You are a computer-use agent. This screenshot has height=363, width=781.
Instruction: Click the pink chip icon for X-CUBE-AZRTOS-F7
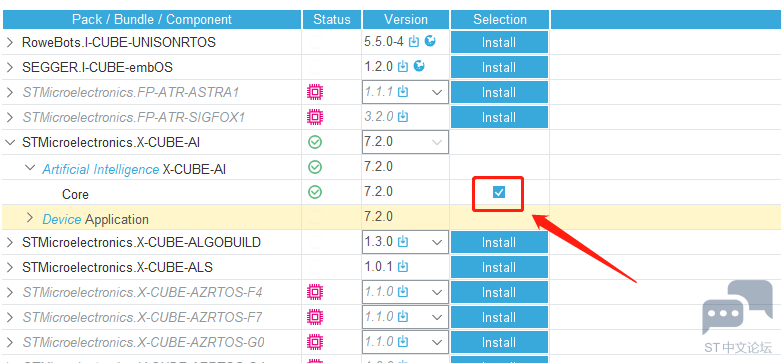315,317
